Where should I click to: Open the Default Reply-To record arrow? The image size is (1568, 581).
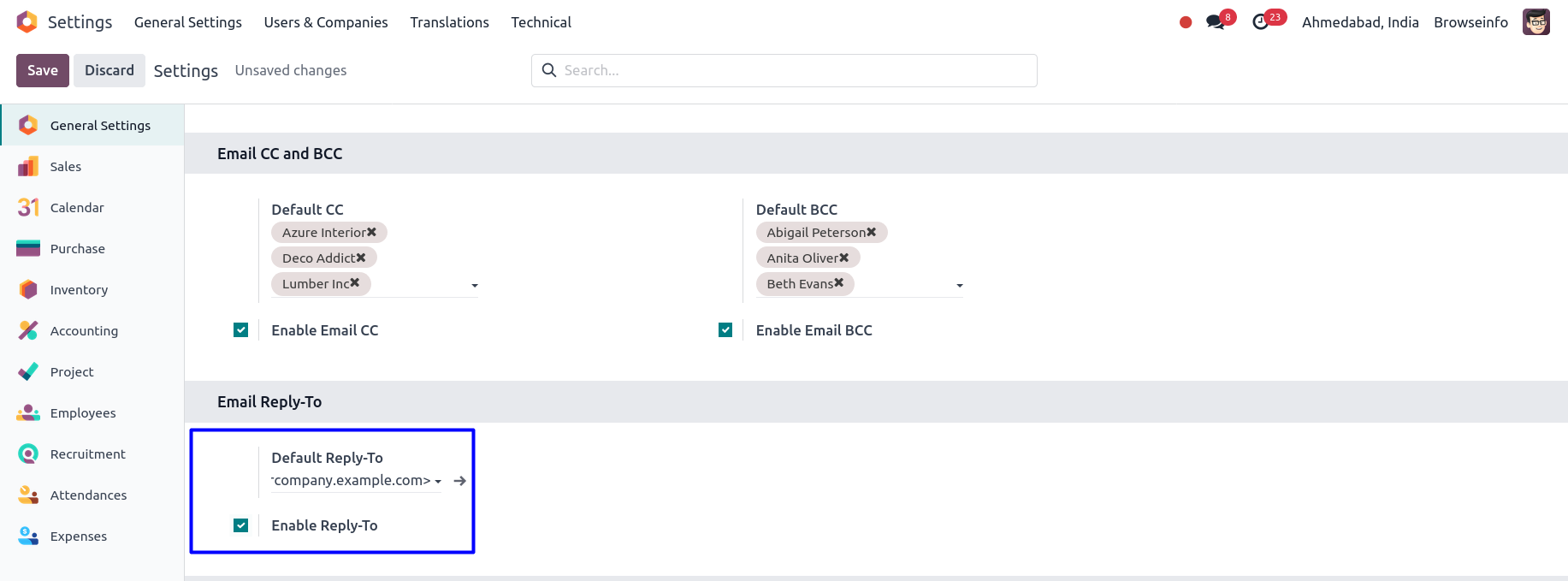[x=460, y=481]
